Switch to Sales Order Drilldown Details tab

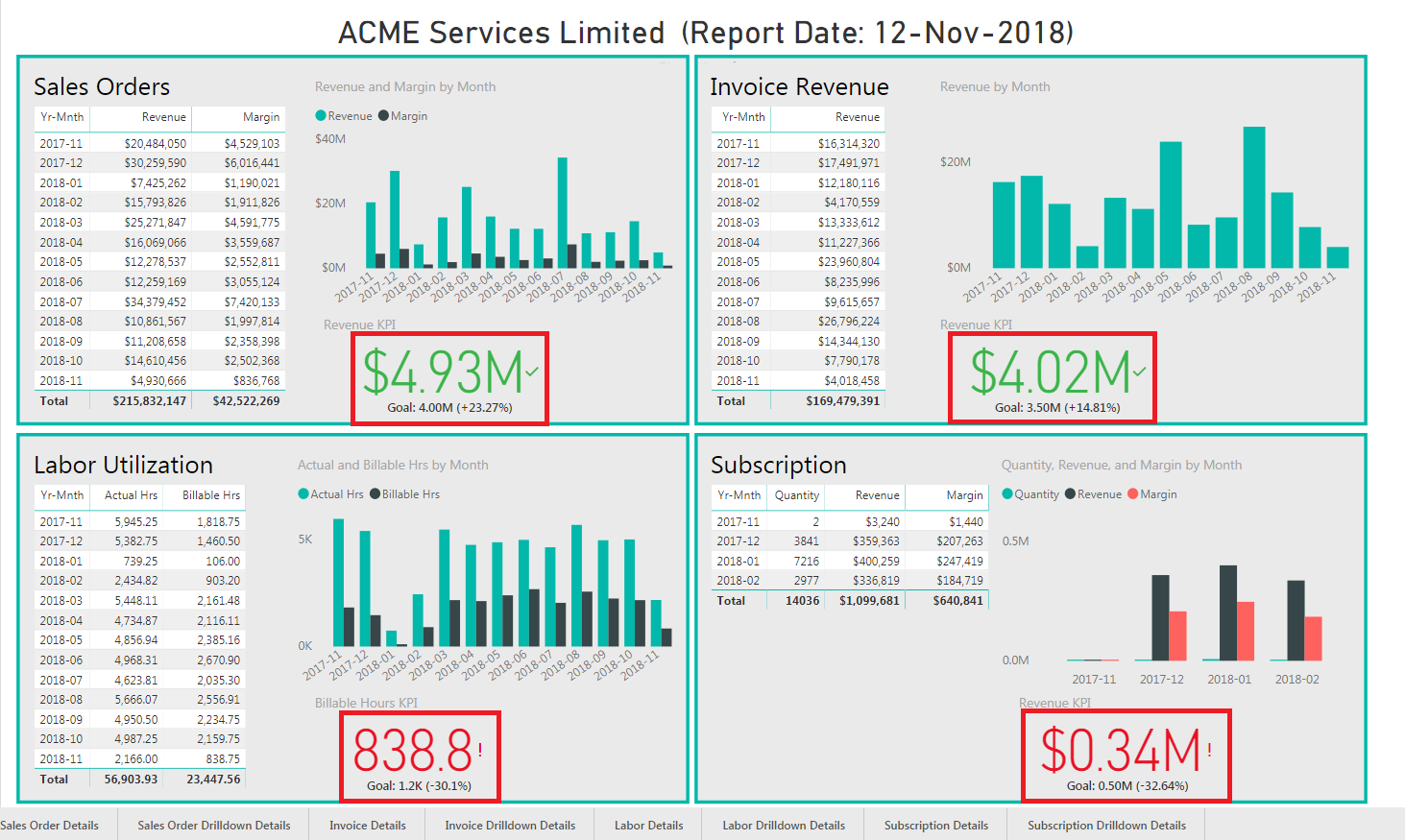[x=213, y=825]
